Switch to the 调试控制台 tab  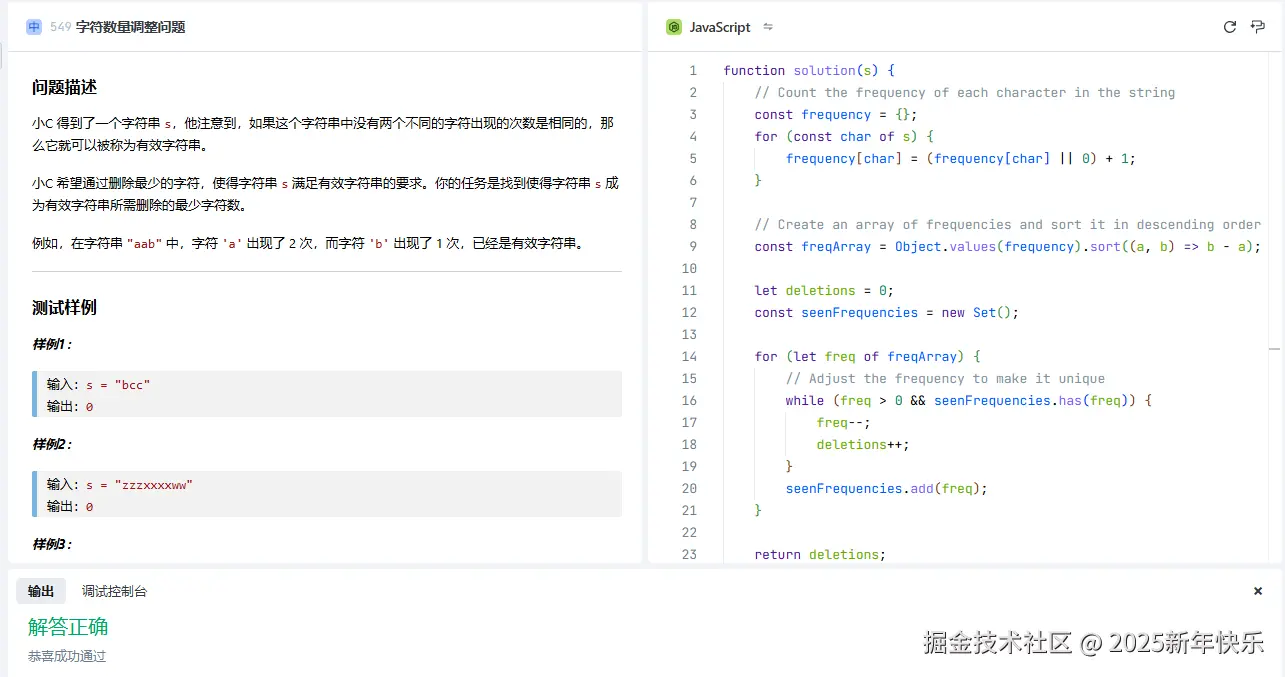pyautogui.click(x=114, y=591)
